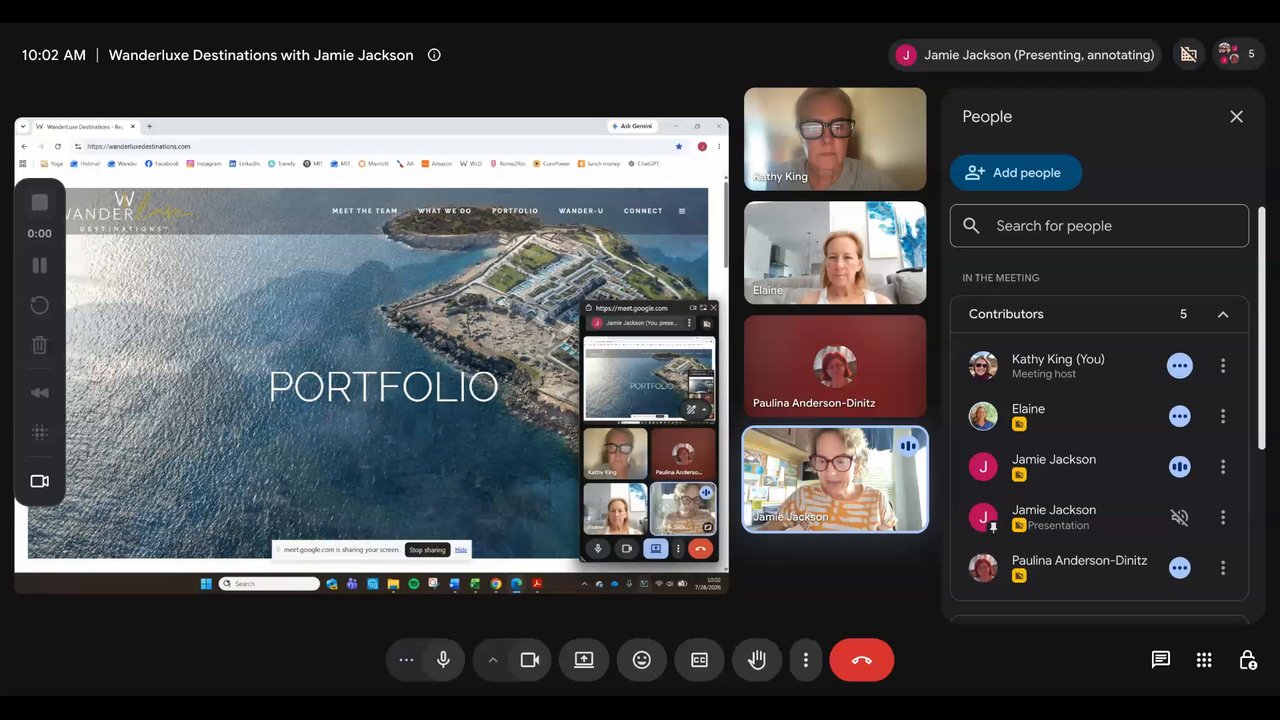Image resolution: width=1280 pixels, height=720 pixels.
Task: Click CONNECT in website navigation
Action: tap(643, 211)
